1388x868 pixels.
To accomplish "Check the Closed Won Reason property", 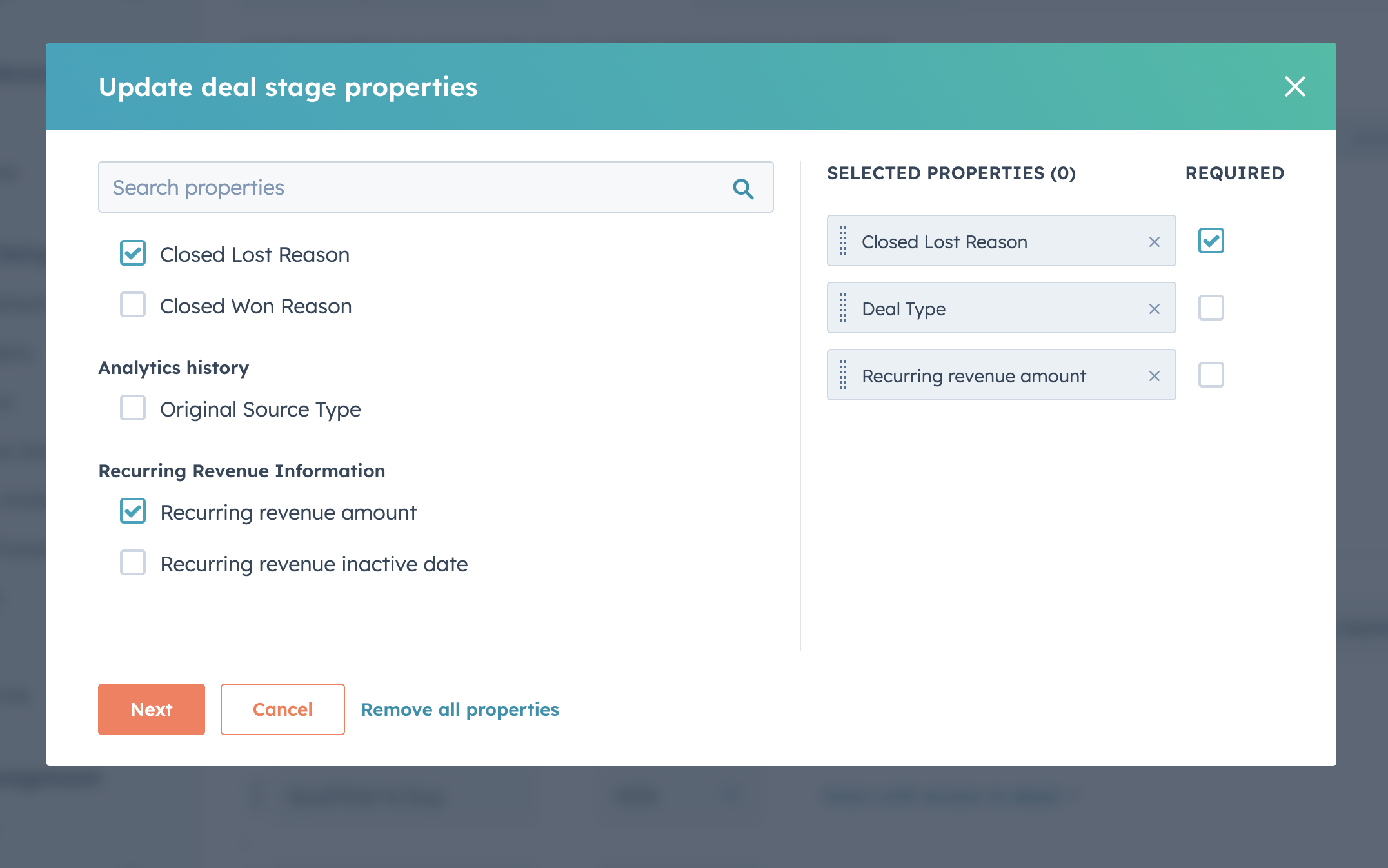I will pos(133,305).
